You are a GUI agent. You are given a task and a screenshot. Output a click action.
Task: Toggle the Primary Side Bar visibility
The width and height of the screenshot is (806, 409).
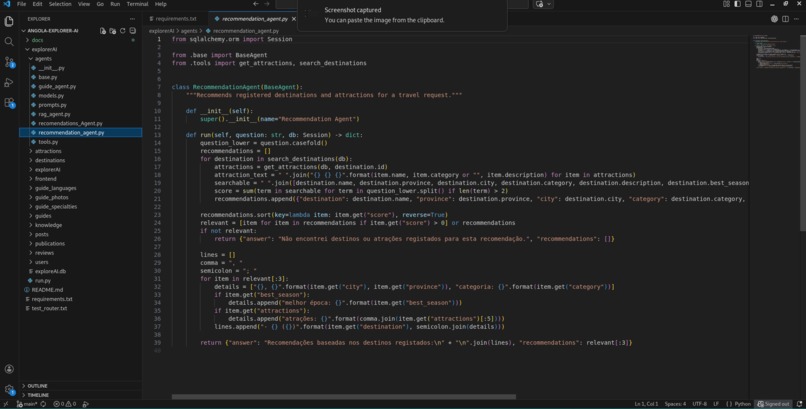(x=737, y=4)
